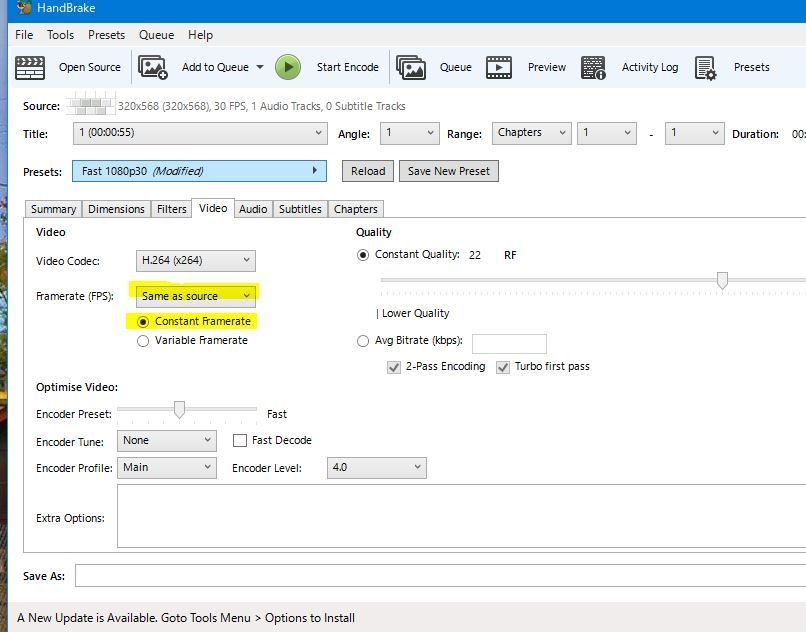Click the Save As path field
This screenshot has height=632, width=806.
tap(440, 575)
